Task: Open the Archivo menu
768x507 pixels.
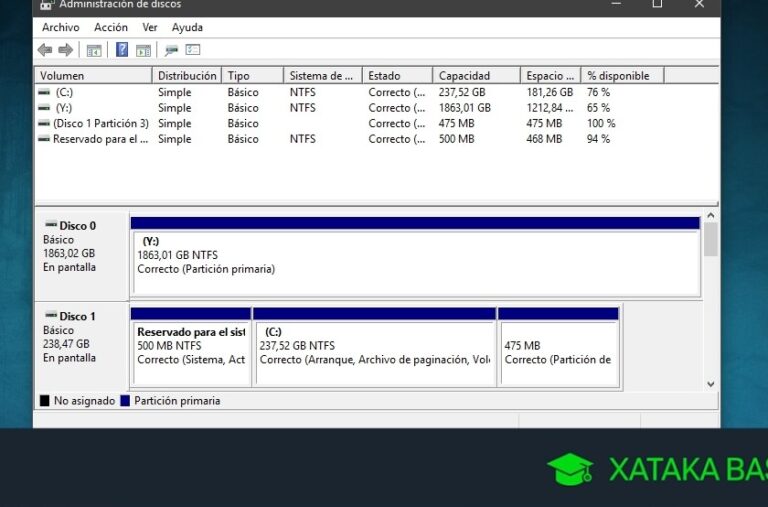Action: (60, 27)
